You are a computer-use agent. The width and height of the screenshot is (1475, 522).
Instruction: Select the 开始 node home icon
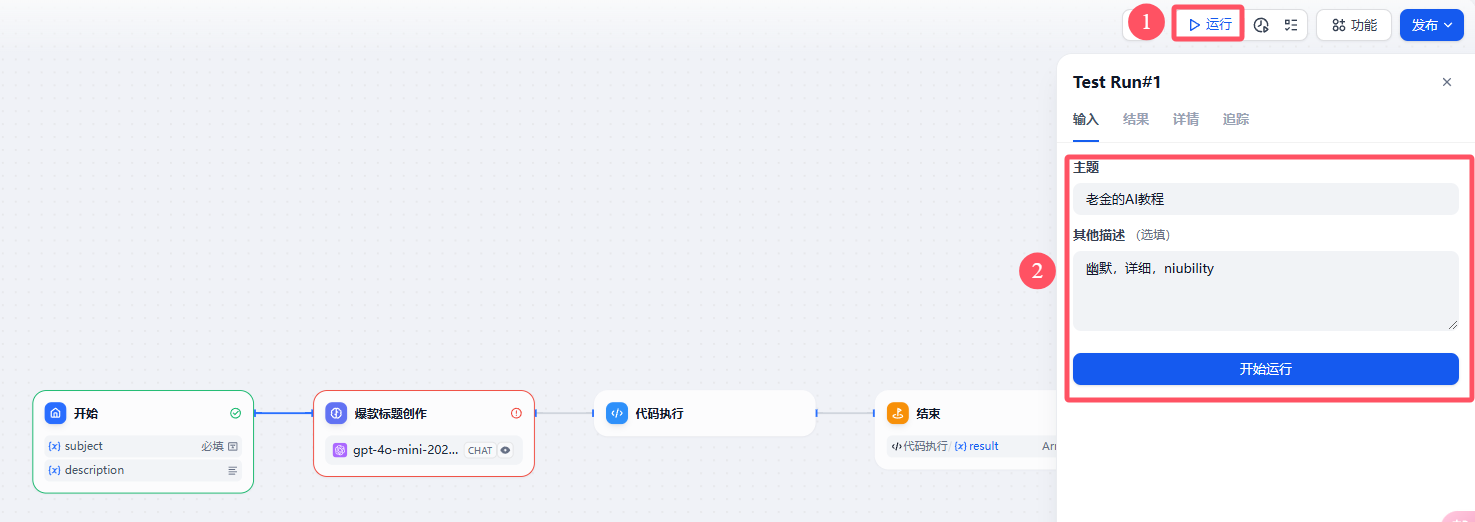pos(56,413)
